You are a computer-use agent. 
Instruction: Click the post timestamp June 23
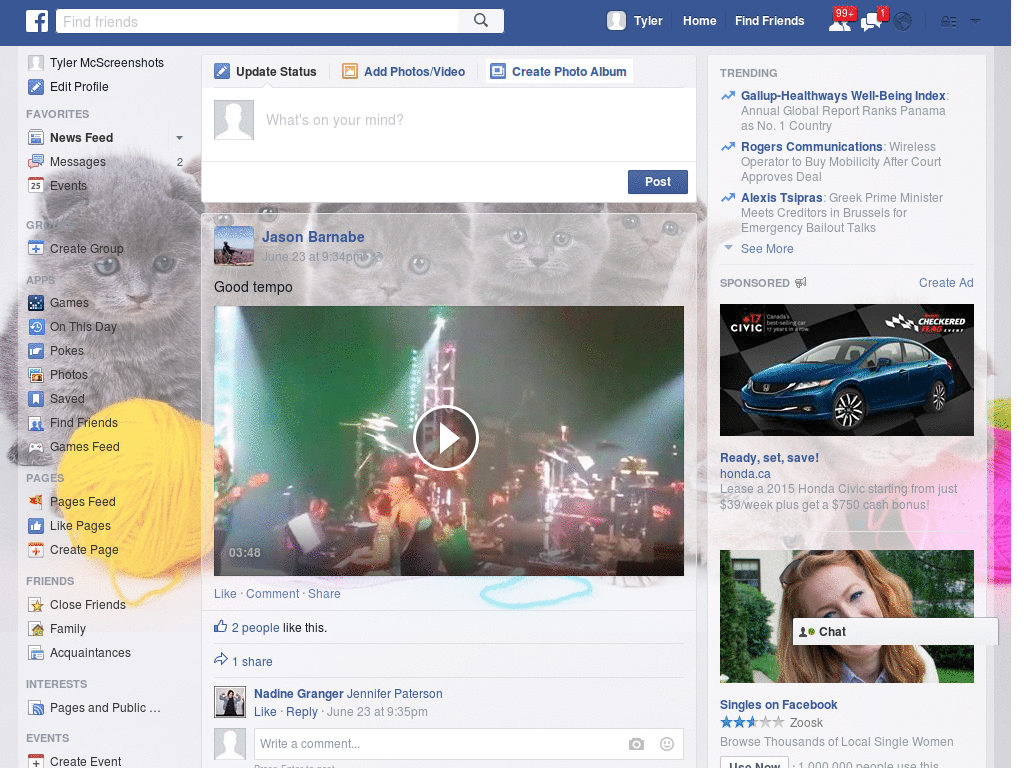coord(313,257)
